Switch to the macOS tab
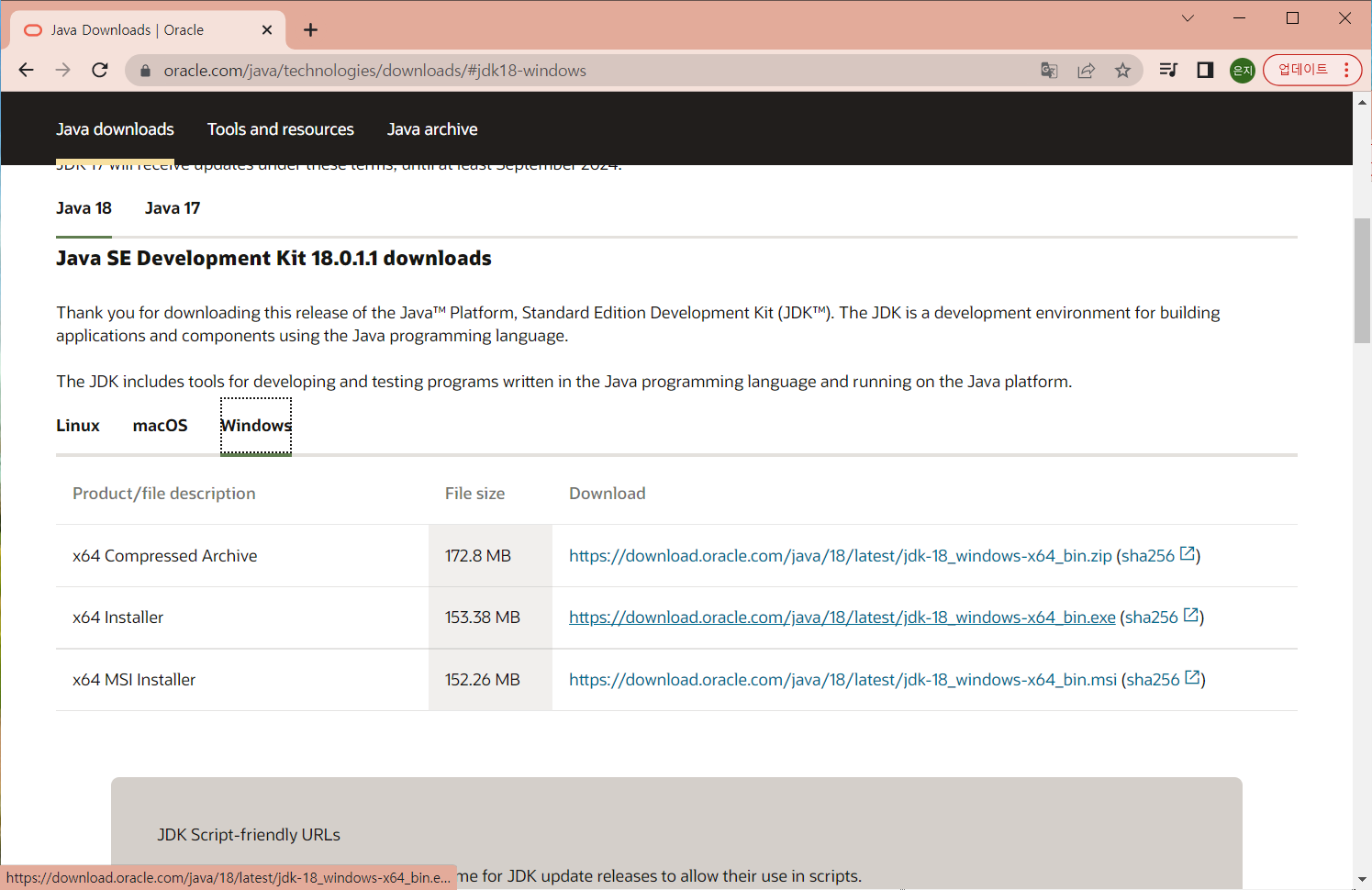 click(161, 426)
